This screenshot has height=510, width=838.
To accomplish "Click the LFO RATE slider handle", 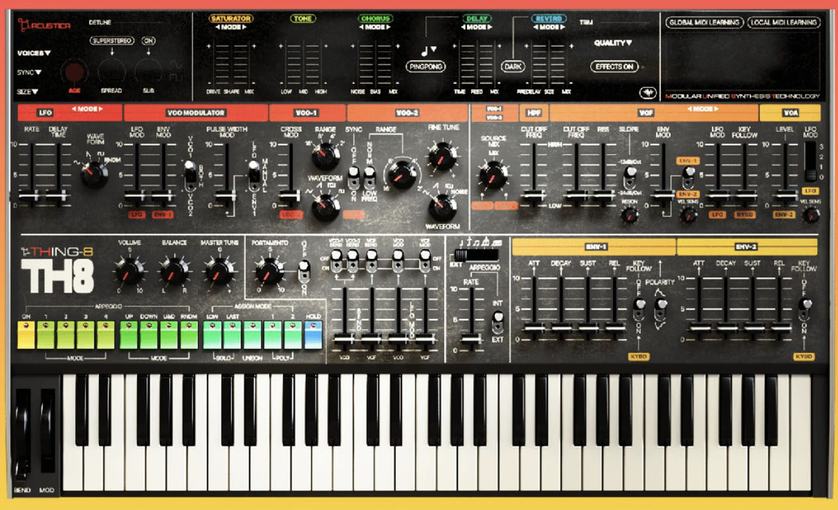I will pos(28,196).
